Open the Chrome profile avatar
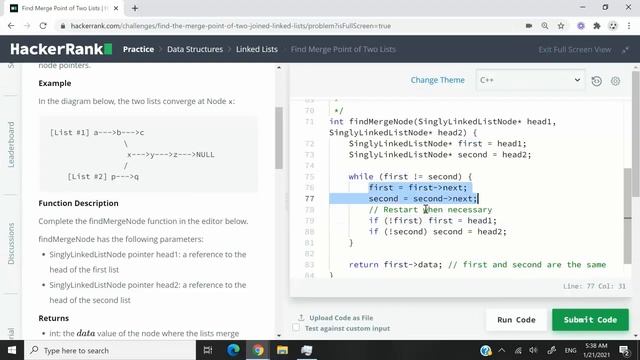The width and height of the screenshot is (640, 360). pyautogui.click(x=613, y=26)
